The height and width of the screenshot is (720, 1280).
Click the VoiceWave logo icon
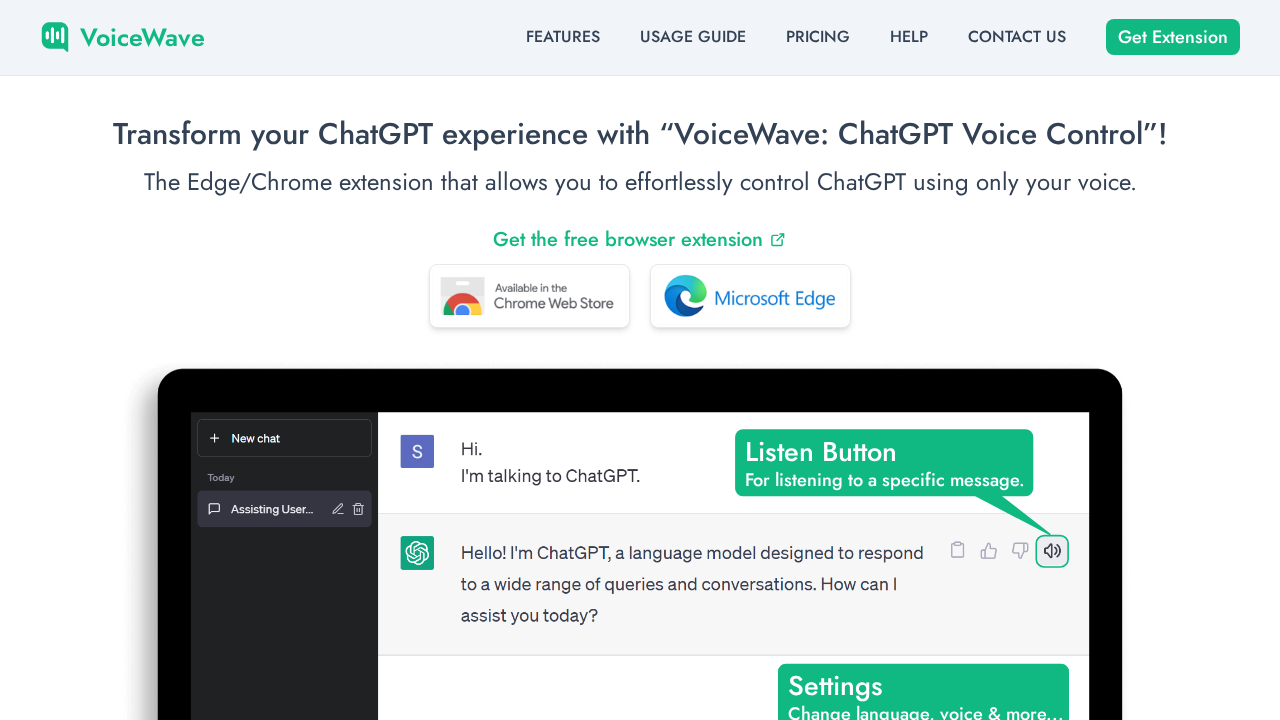(55, 36)
